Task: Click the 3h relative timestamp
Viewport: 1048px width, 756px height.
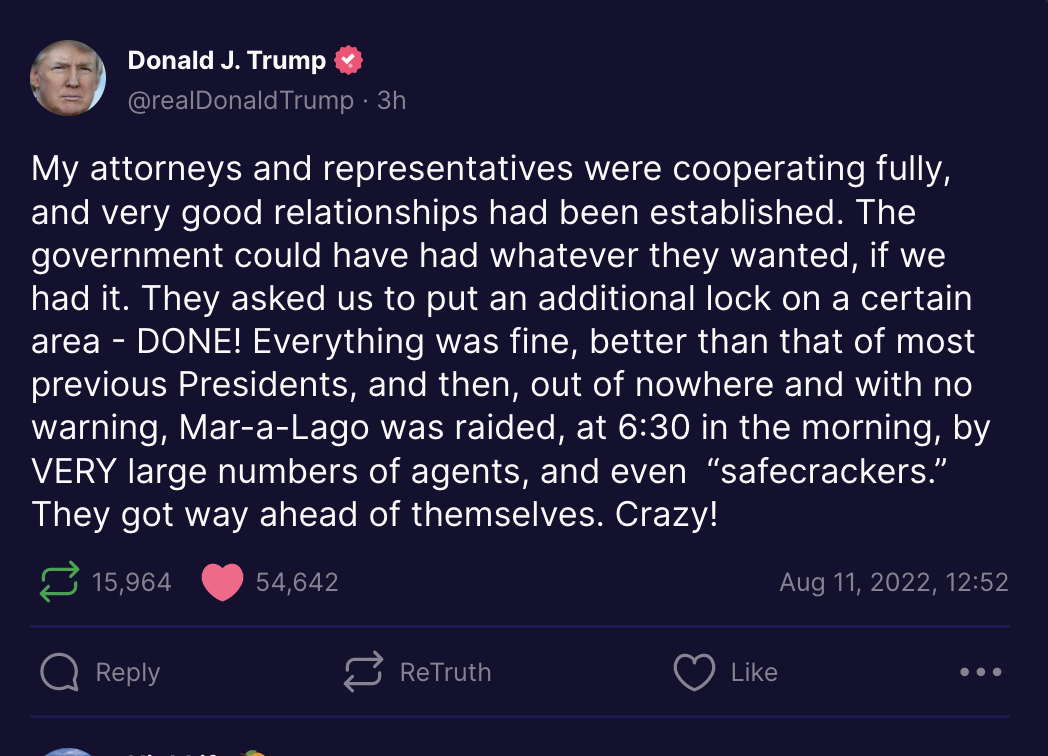Action: (392, 100)
